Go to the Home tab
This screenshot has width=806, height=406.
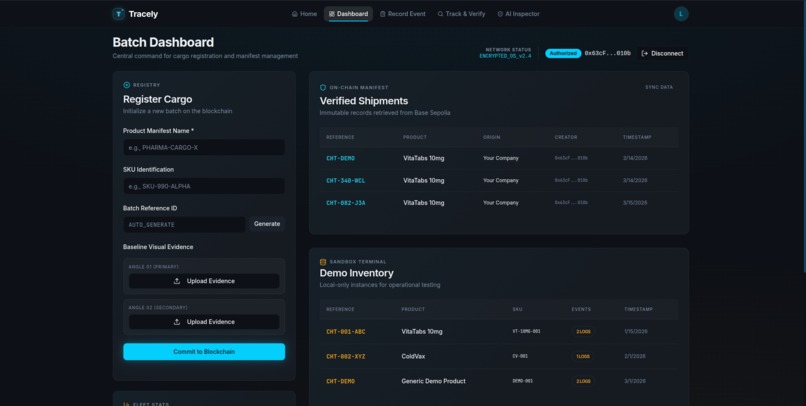tap(304, 14)
